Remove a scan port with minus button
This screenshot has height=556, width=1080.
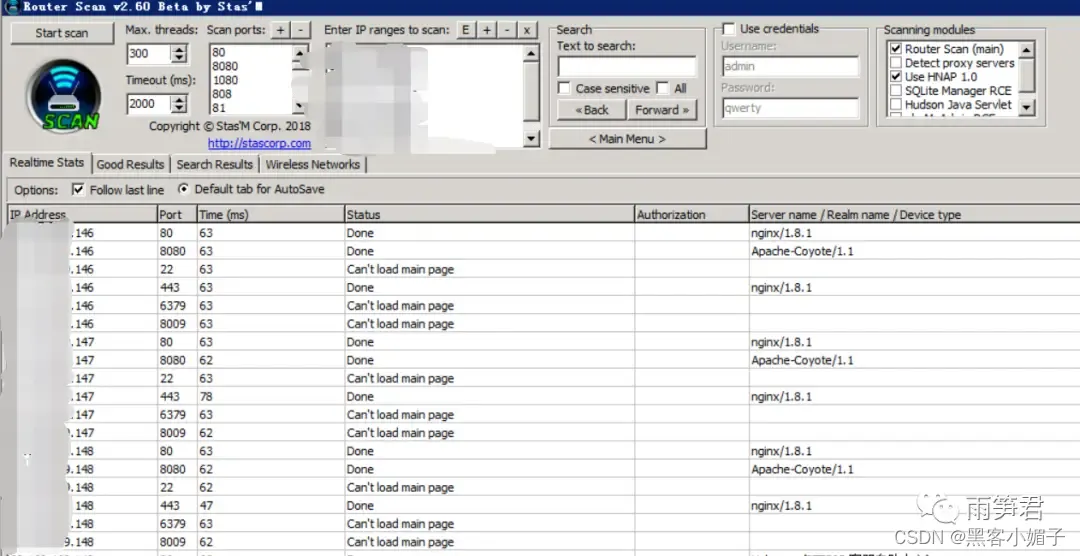[x=300, y=30]
